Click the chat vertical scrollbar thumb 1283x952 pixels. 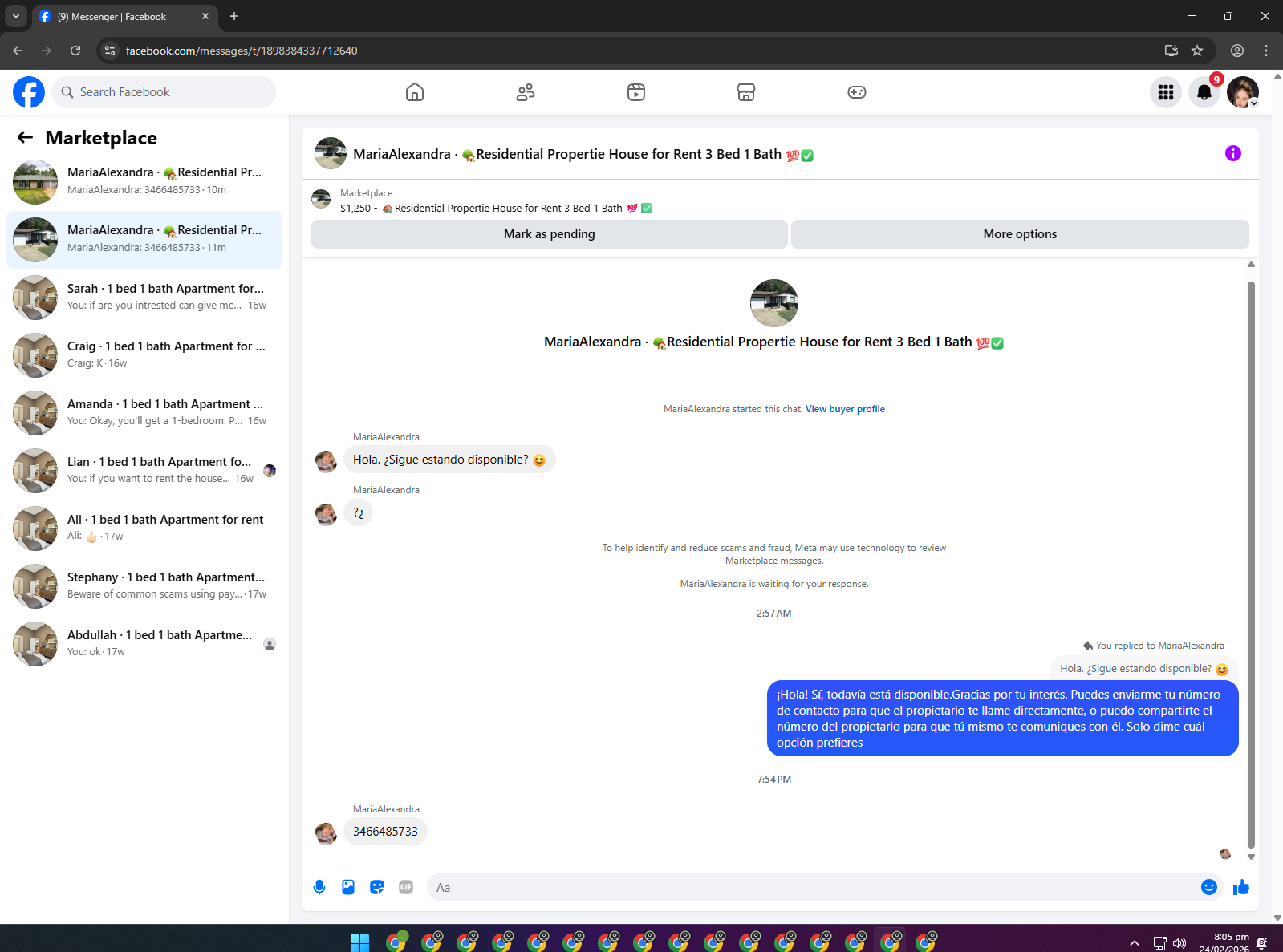(1251, 564)
